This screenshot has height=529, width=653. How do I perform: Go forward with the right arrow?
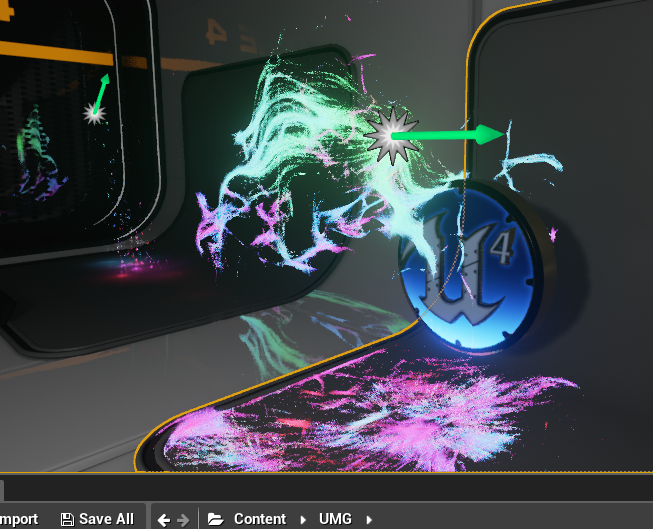coord(183,520)
